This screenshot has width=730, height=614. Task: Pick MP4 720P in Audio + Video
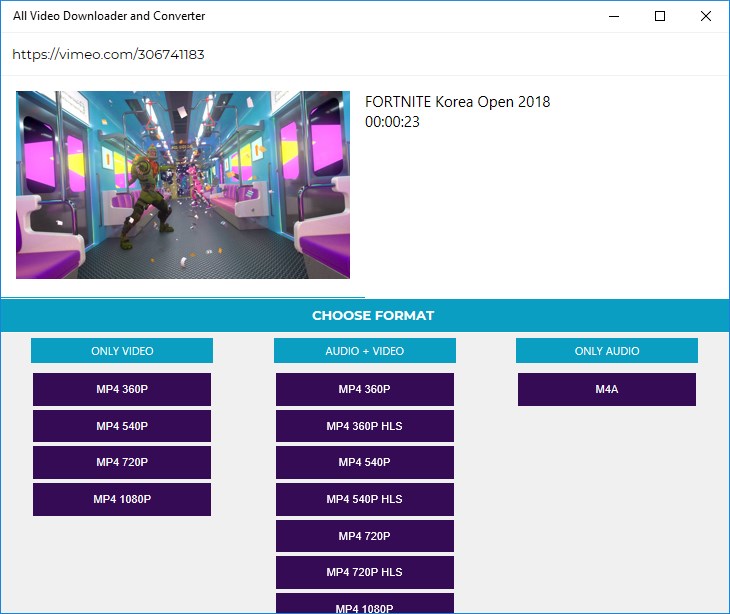point(365,536)
